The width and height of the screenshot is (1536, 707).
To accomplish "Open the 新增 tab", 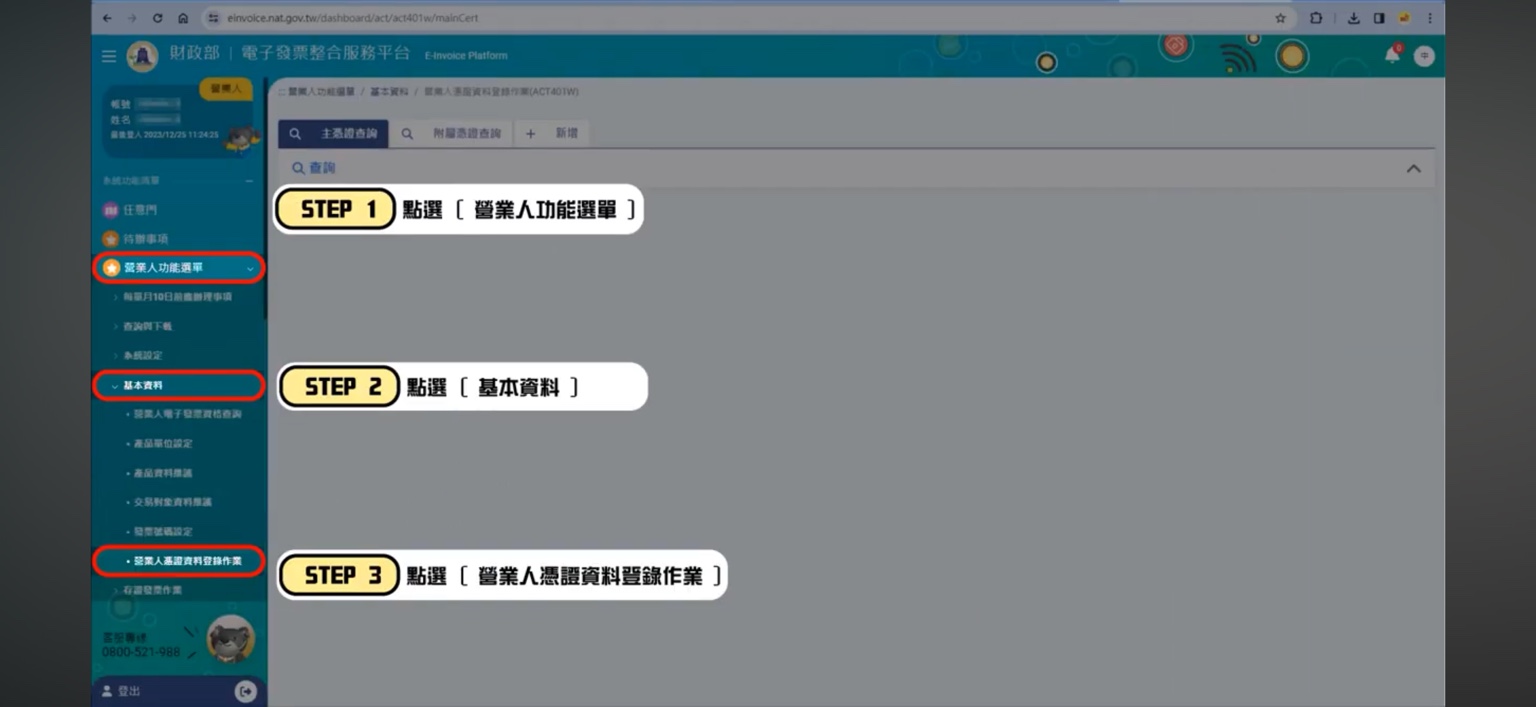I will click(x=552, y=133).
